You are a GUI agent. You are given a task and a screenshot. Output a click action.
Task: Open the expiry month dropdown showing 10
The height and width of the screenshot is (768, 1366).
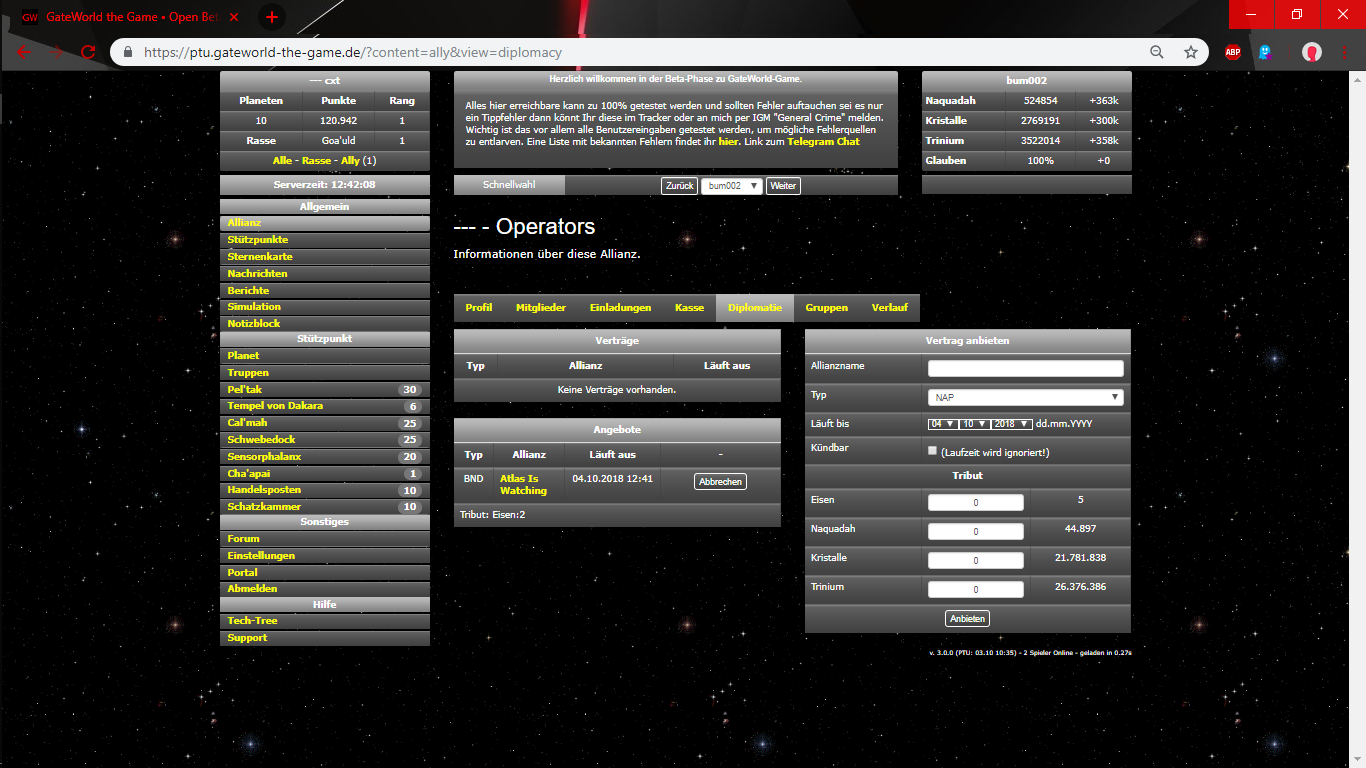pos(977,424)
